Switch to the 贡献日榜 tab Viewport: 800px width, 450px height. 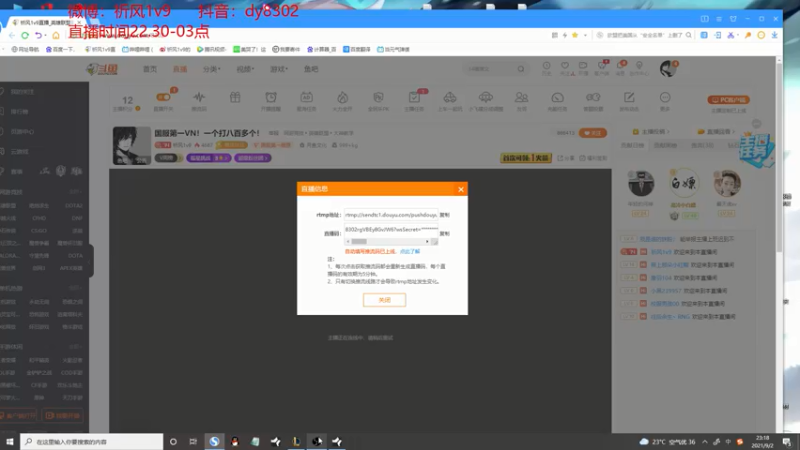click(632, 145)
